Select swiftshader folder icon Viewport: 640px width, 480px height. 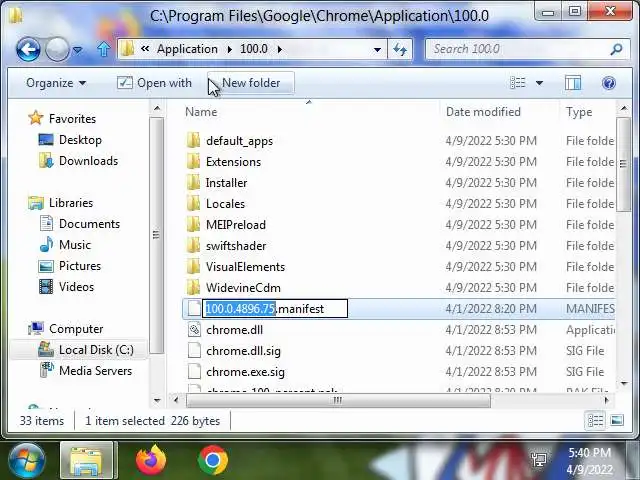click(193, 245)
